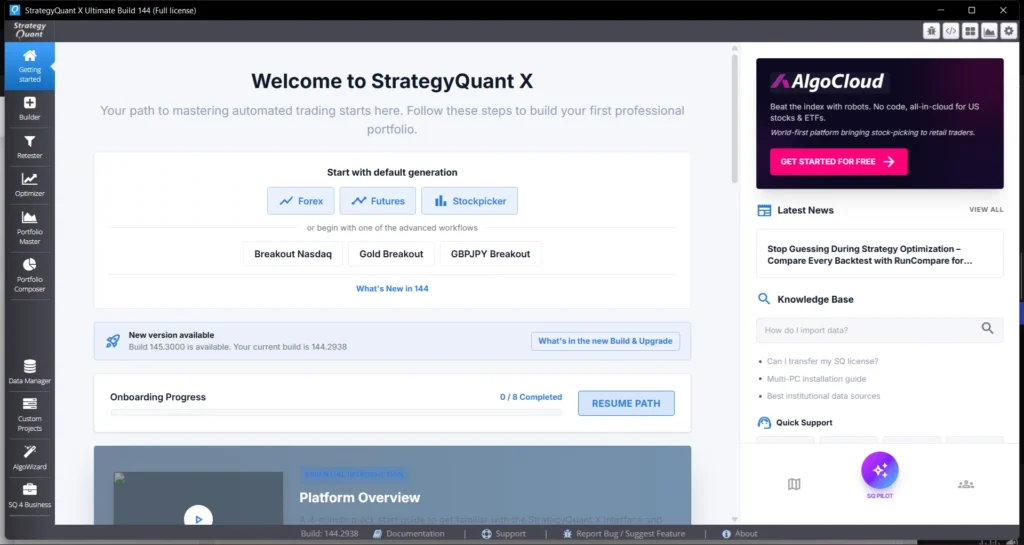
Task: Click the map icon beside SQ Pilot
Action: pos(794,484)
